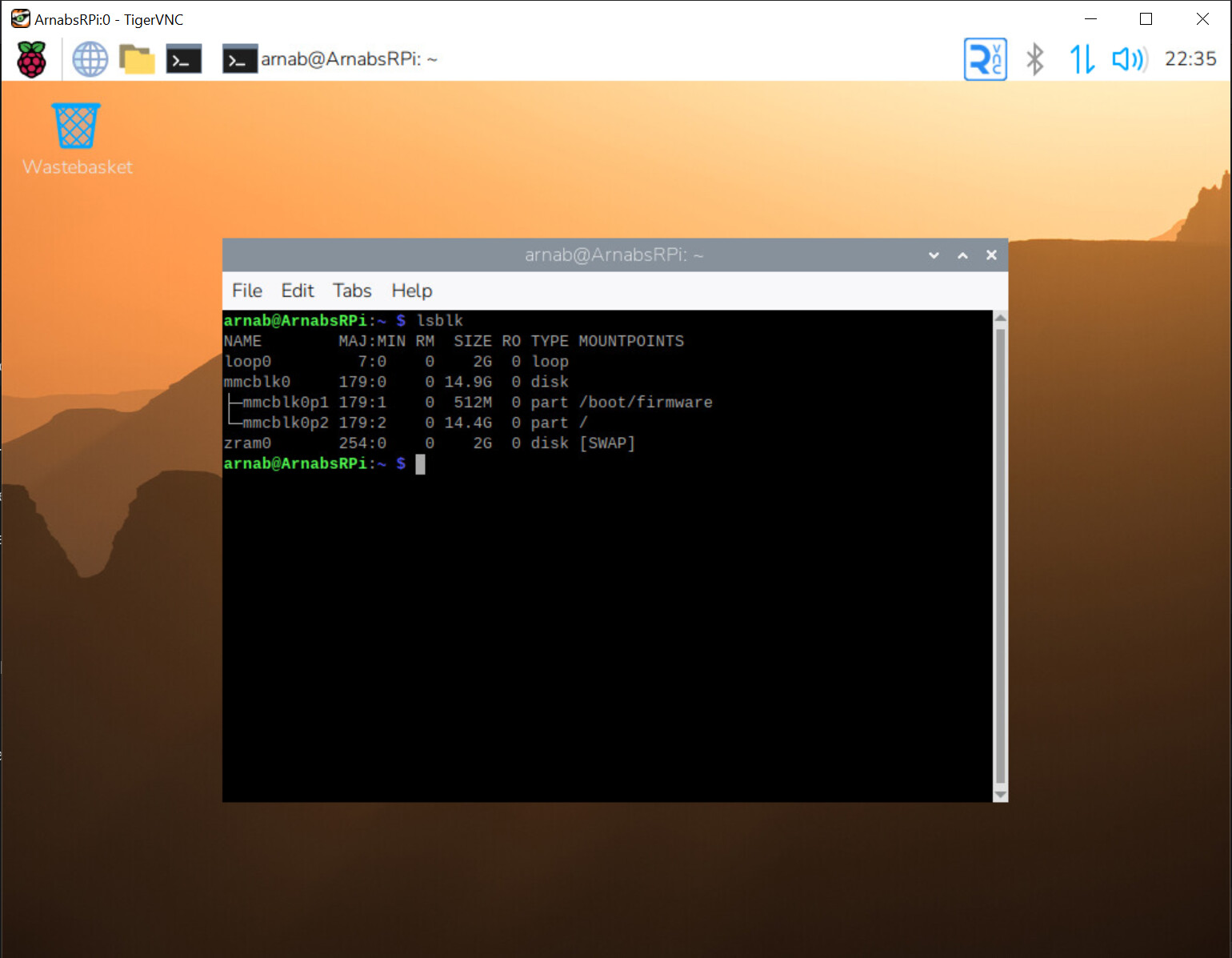Maximize terminal with up chevron button
The image size is (1232, 958).
(x=962, y=255)
